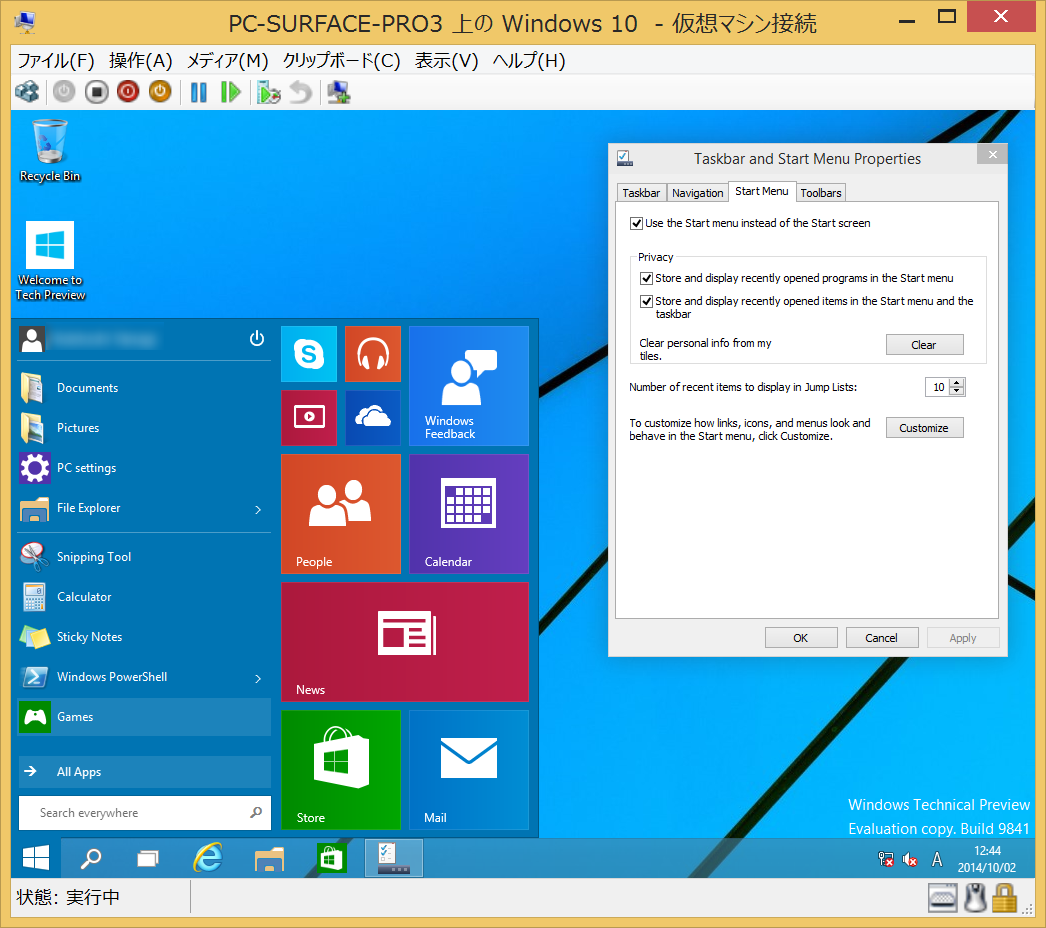Open All Apps list

coord(145,772)
